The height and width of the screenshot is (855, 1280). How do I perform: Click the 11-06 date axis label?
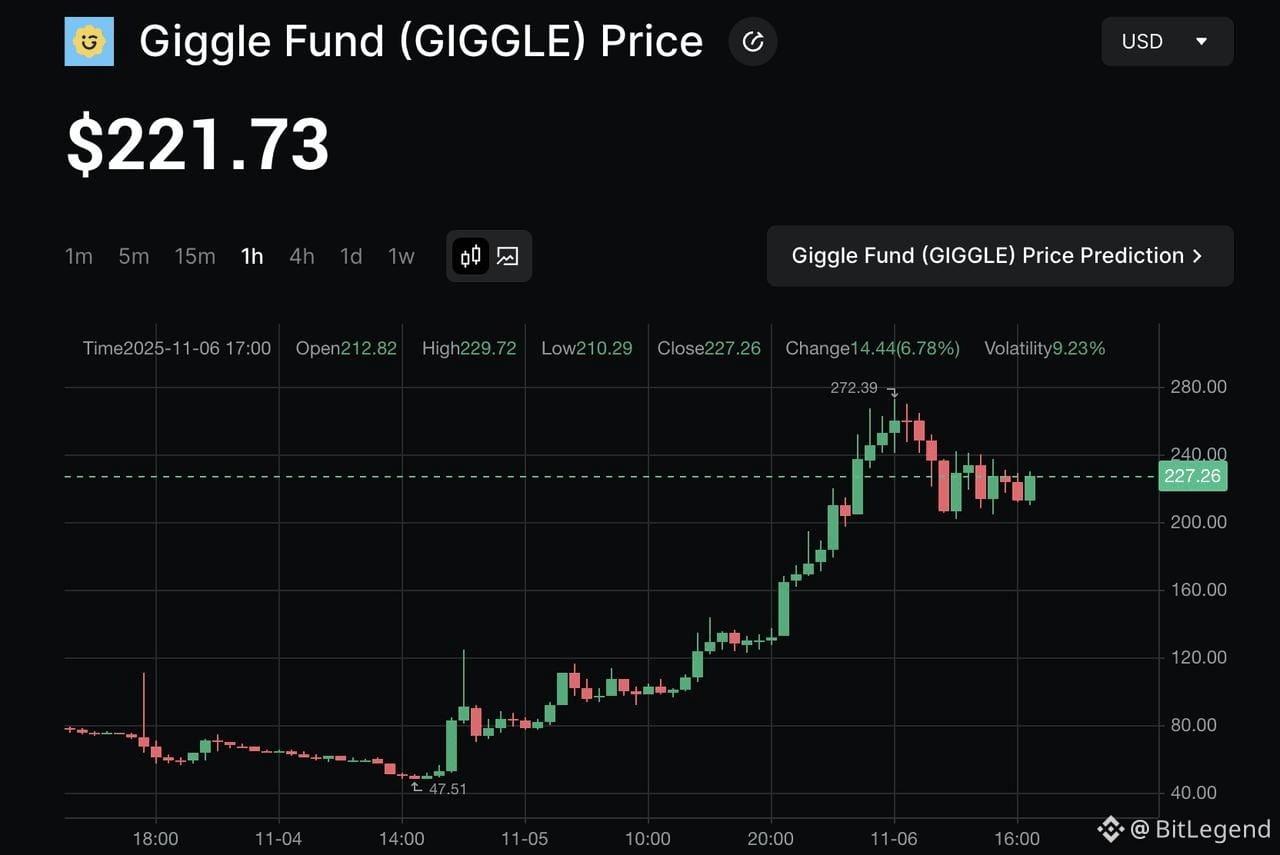(894, 839)
